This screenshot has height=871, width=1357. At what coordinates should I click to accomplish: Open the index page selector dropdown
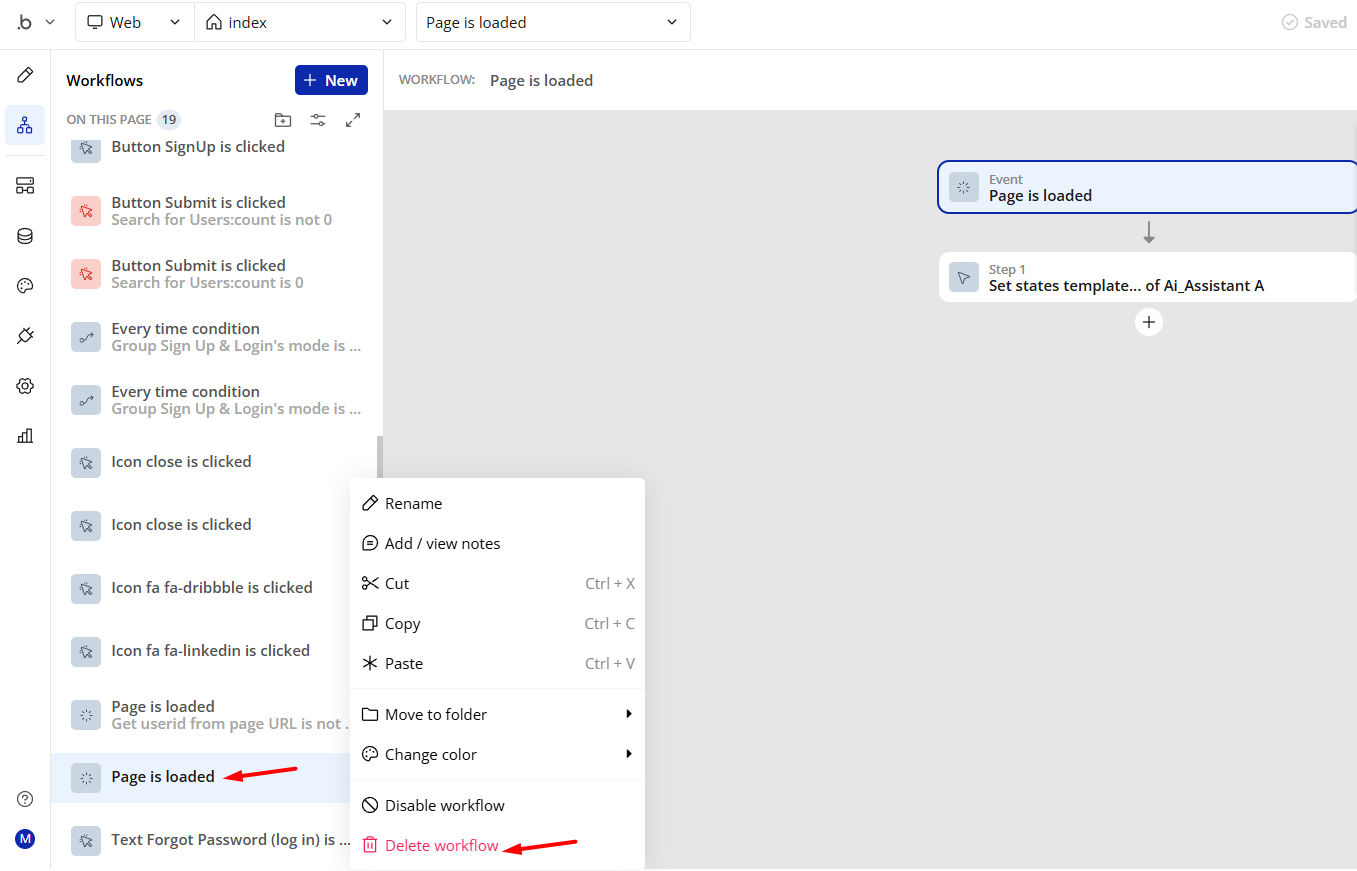point(299,22)
